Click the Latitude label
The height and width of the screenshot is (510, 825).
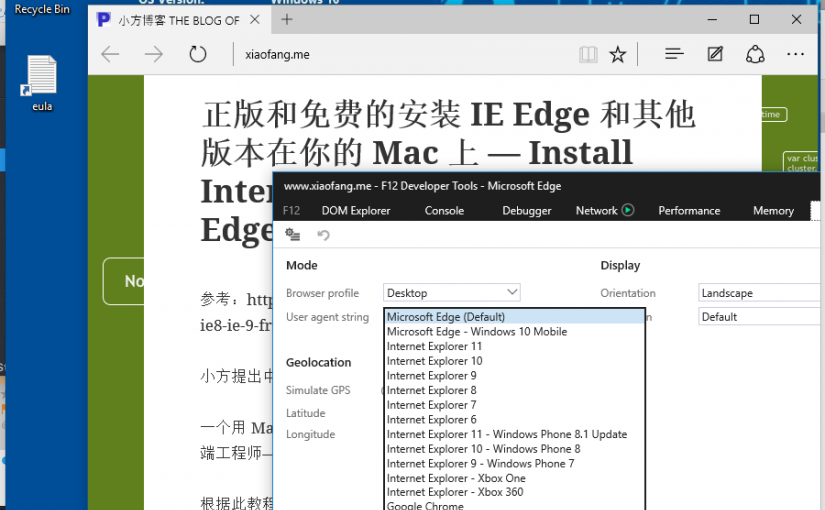(x=306, y=413)
